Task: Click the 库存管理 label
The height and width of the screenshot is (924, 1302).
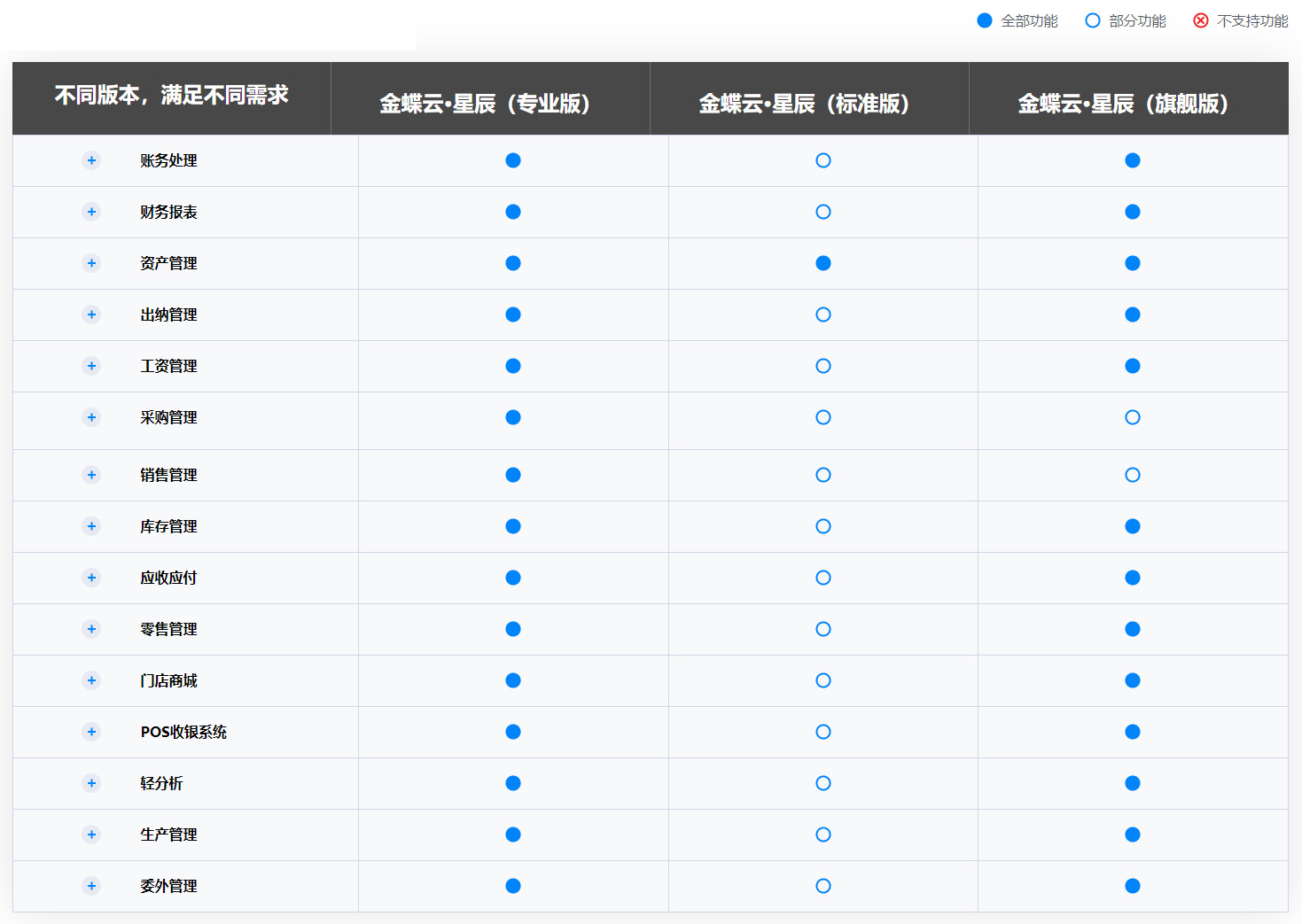Action: click(x=168, y=526)
